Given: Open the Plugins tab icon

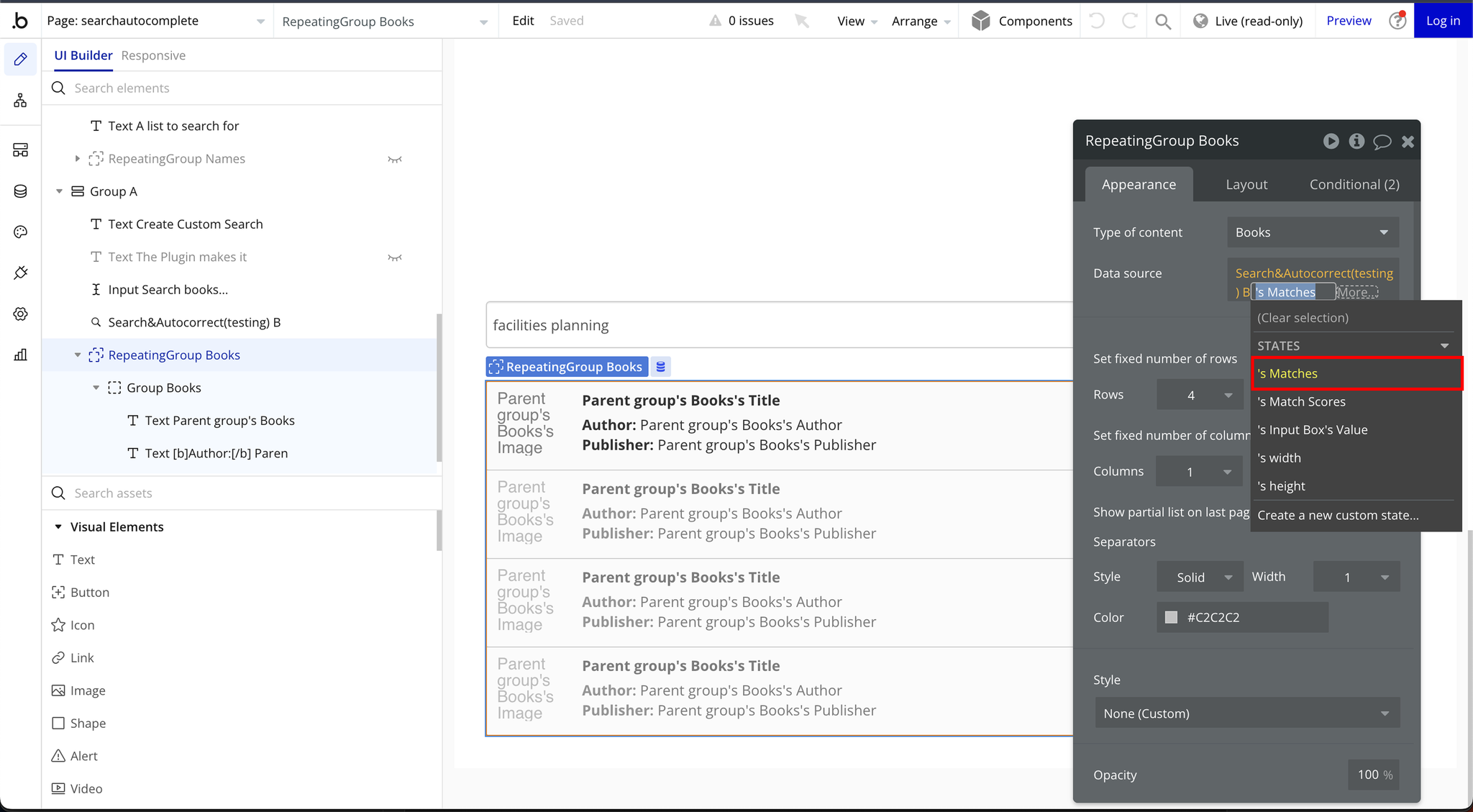Looking at the screenshot, I should point(20,273).
